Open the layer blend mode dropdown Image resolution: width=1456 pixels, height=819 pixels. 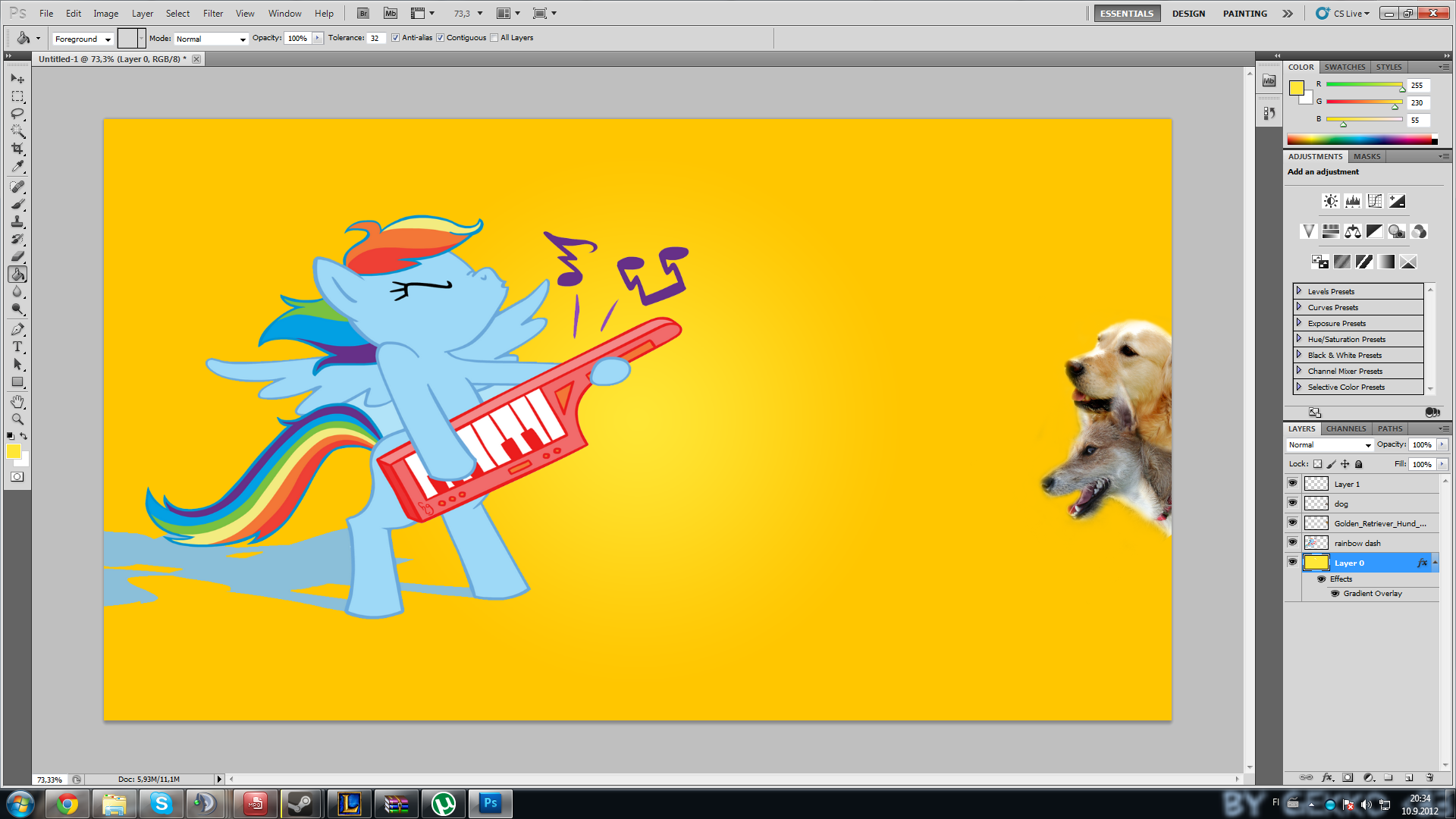[1330, 445]
